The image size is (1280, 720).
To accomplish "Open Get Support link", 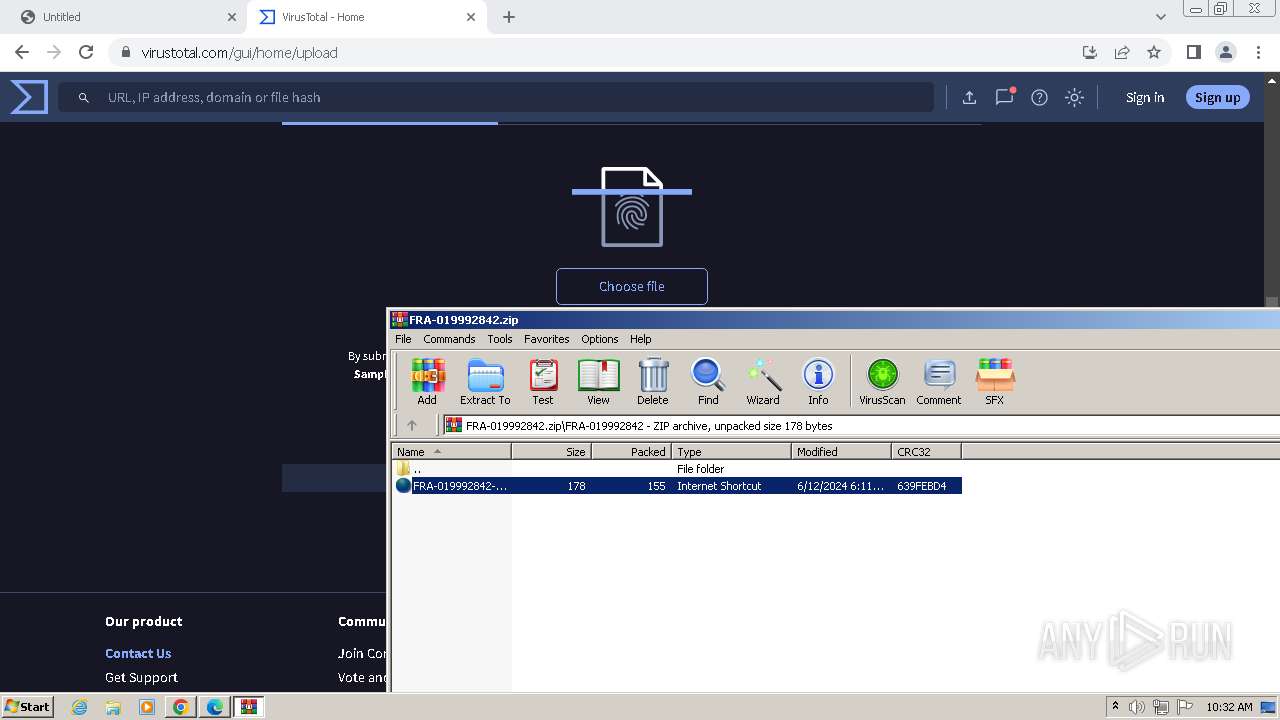I will pos(141,677).
